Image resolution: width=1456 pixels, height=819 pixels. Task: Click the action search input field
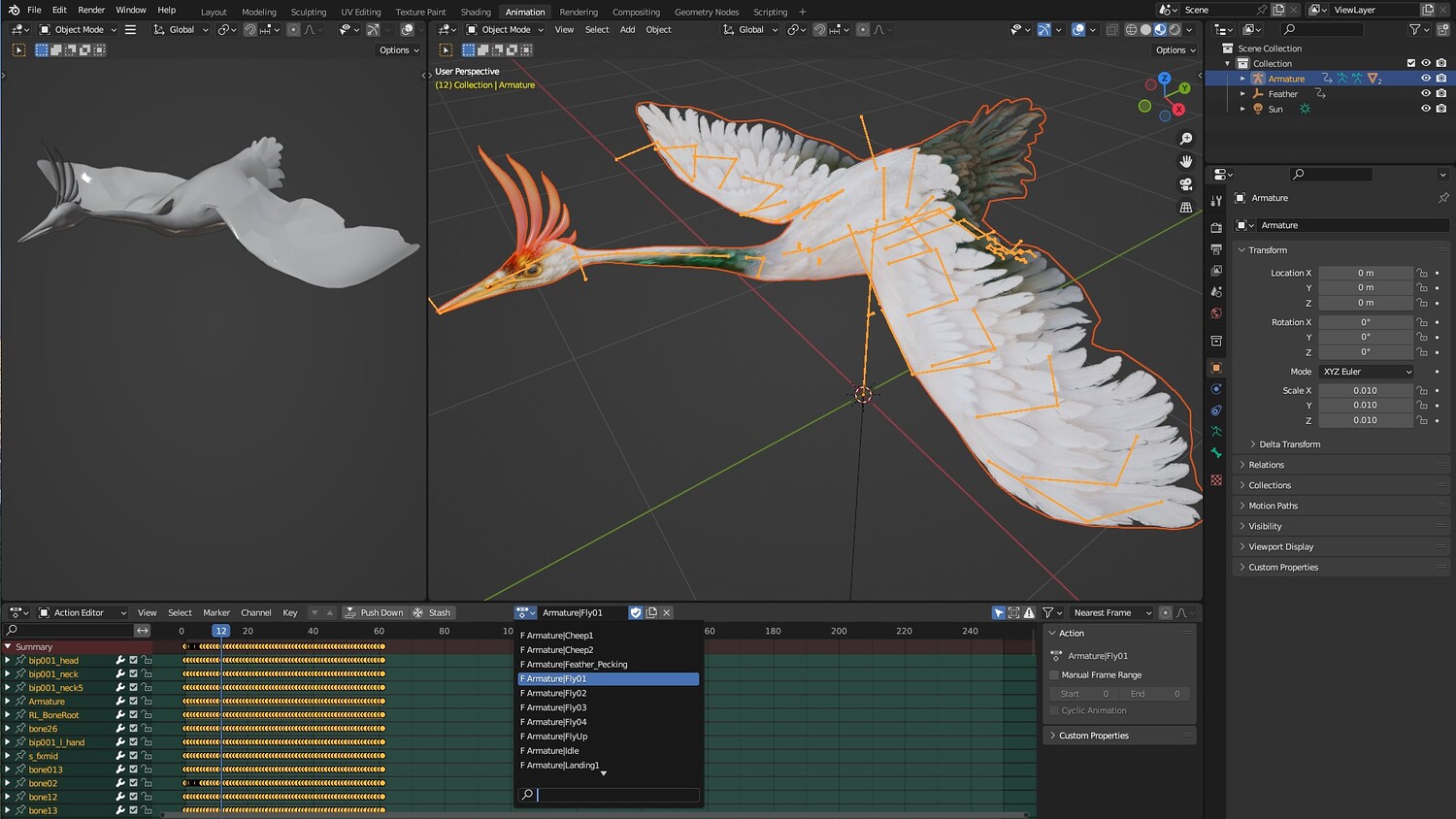coord(616,795)
